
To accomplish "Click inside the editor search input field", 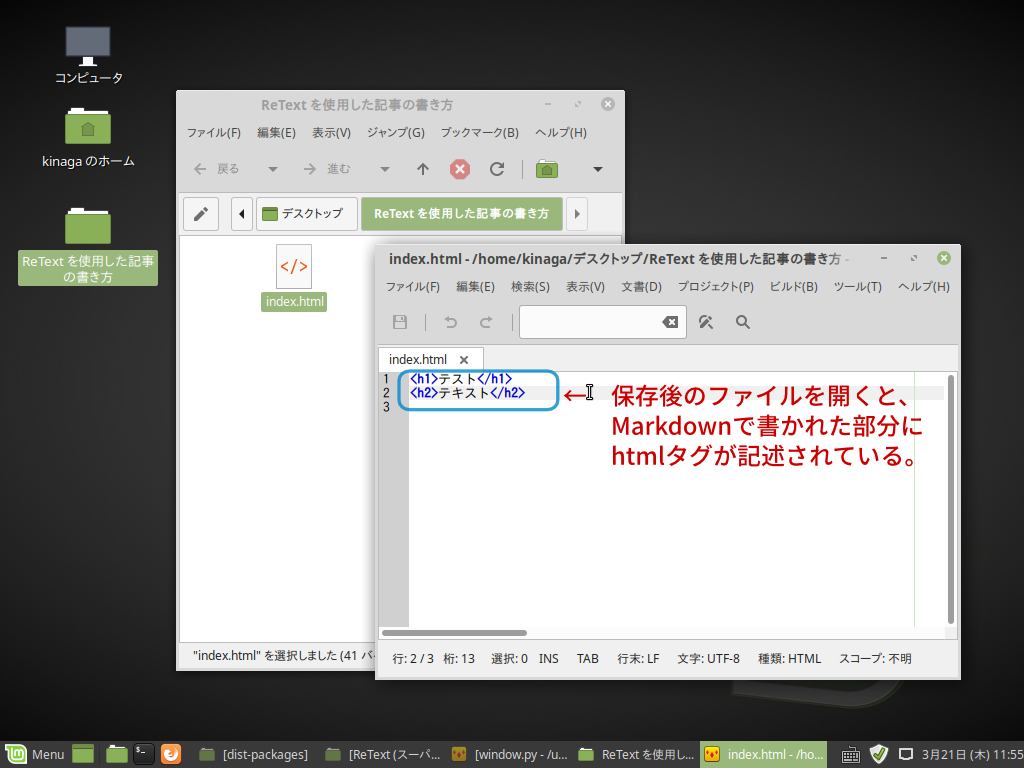I will pyautogui.click(x=588, y=322).
